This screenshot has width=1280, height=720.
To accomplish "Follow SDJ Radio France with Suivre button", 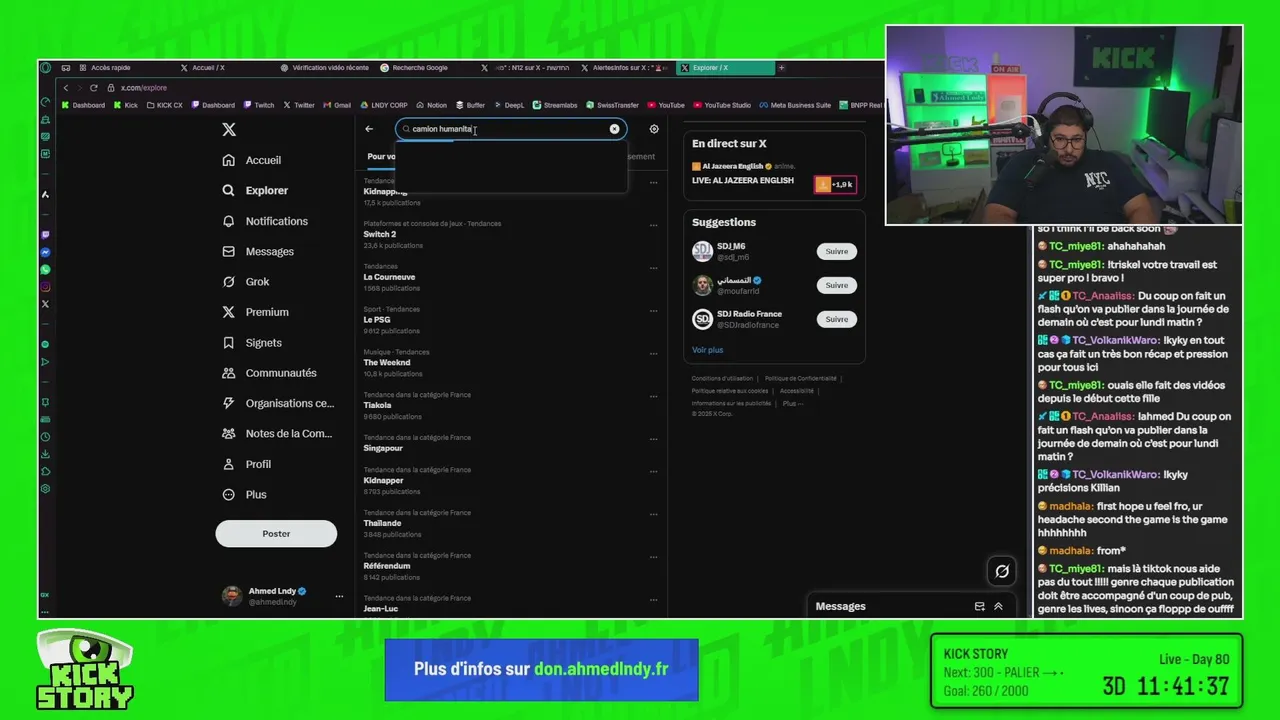I will [x=836, y=319].
